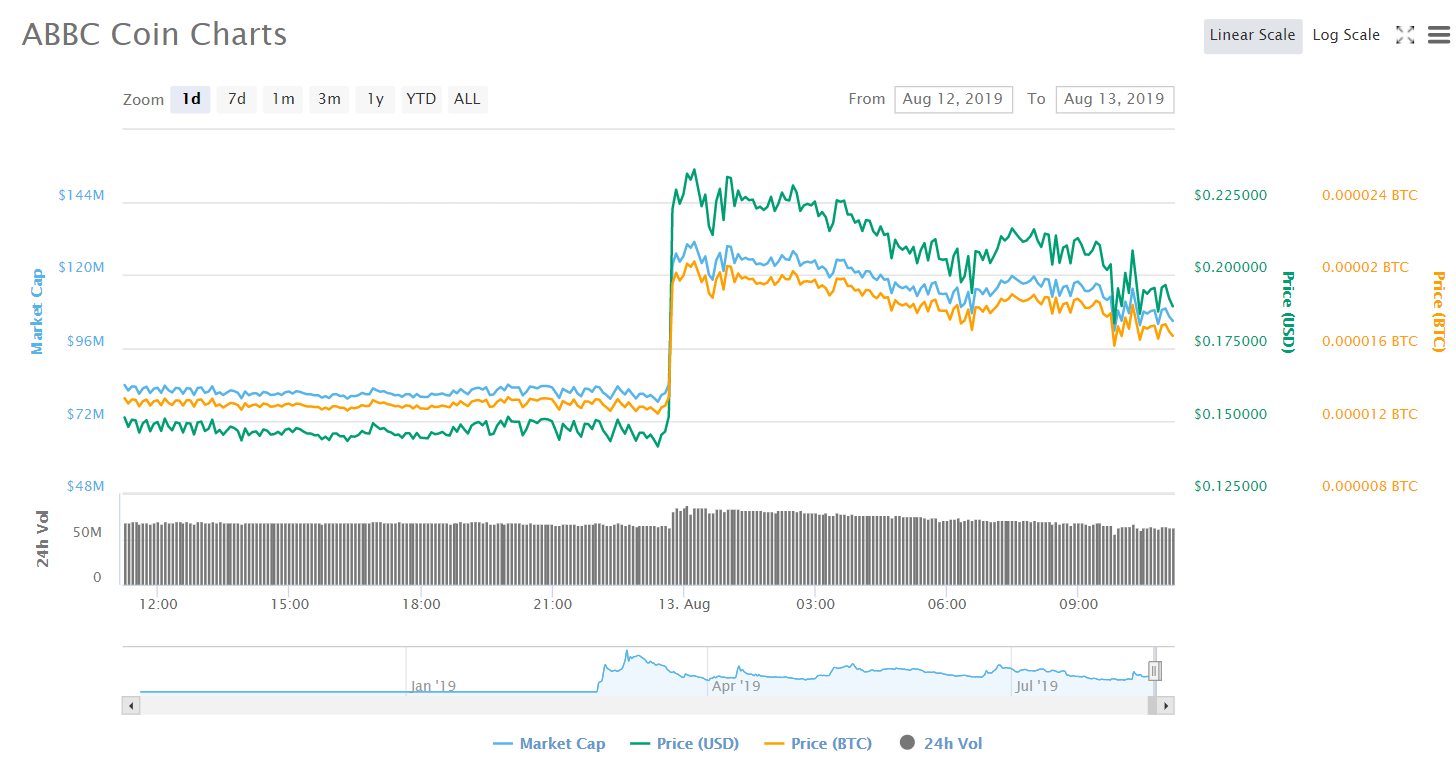Click the 12:00 time axis label

158,604
